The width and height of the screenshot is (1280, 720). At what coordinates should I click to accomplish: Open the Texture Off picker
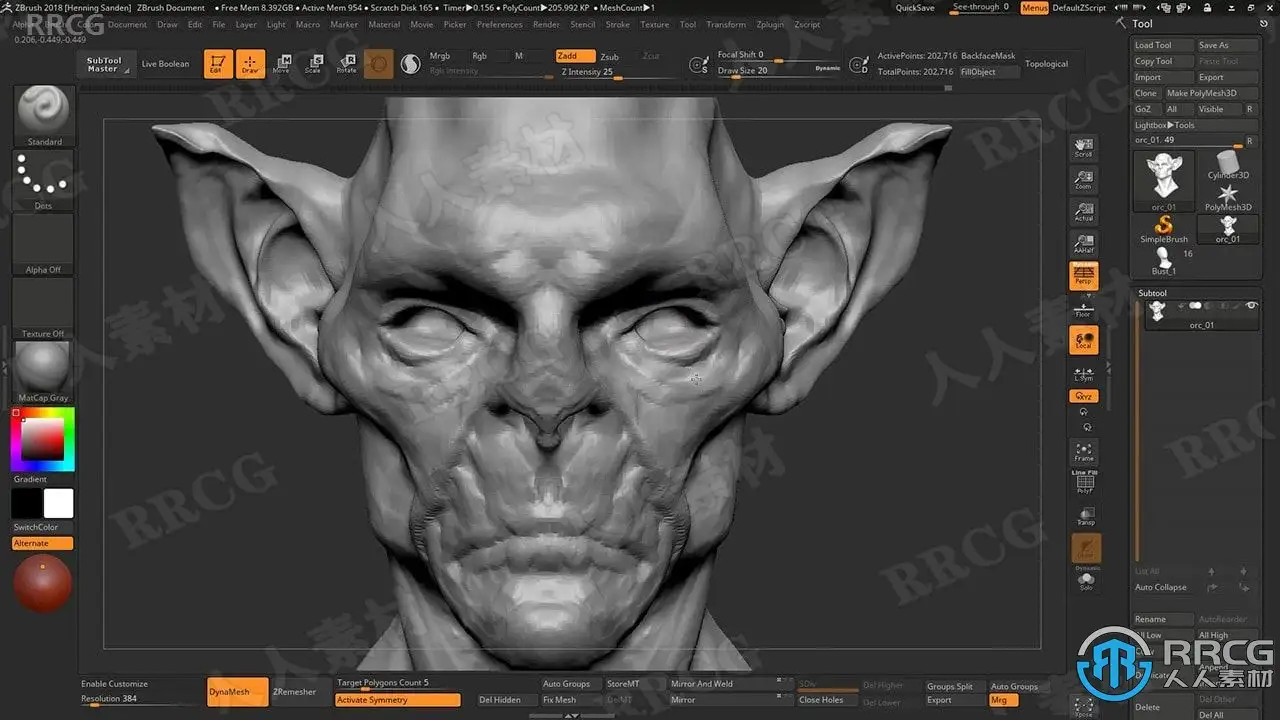point(44,309)
